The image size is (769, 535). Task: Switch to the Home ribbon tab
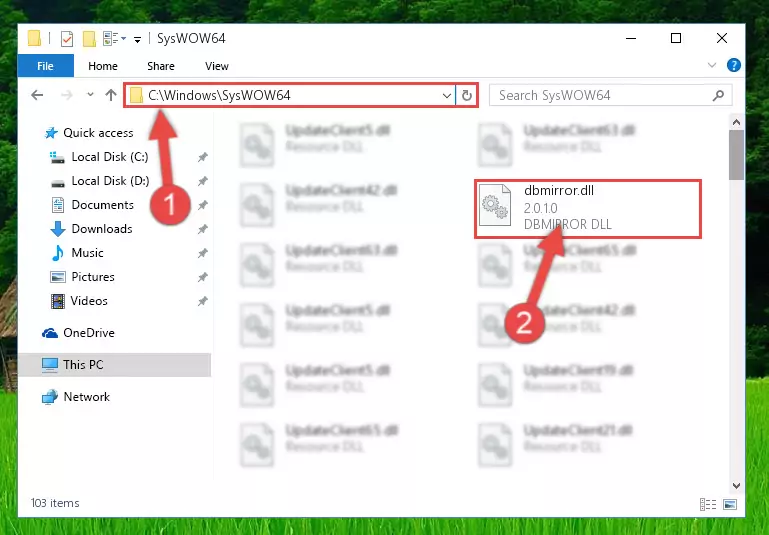[x=103, y=66]
